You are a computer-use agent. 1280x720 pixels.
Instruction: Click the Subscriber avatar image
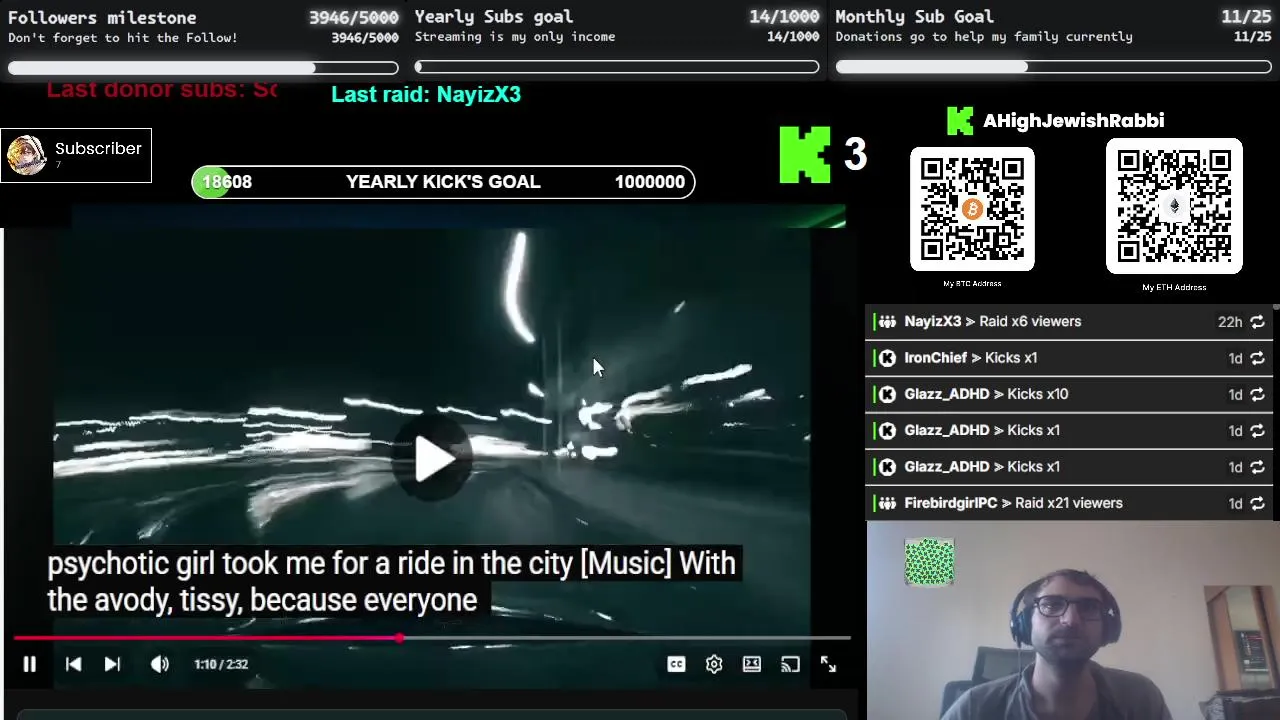[26, 155]
